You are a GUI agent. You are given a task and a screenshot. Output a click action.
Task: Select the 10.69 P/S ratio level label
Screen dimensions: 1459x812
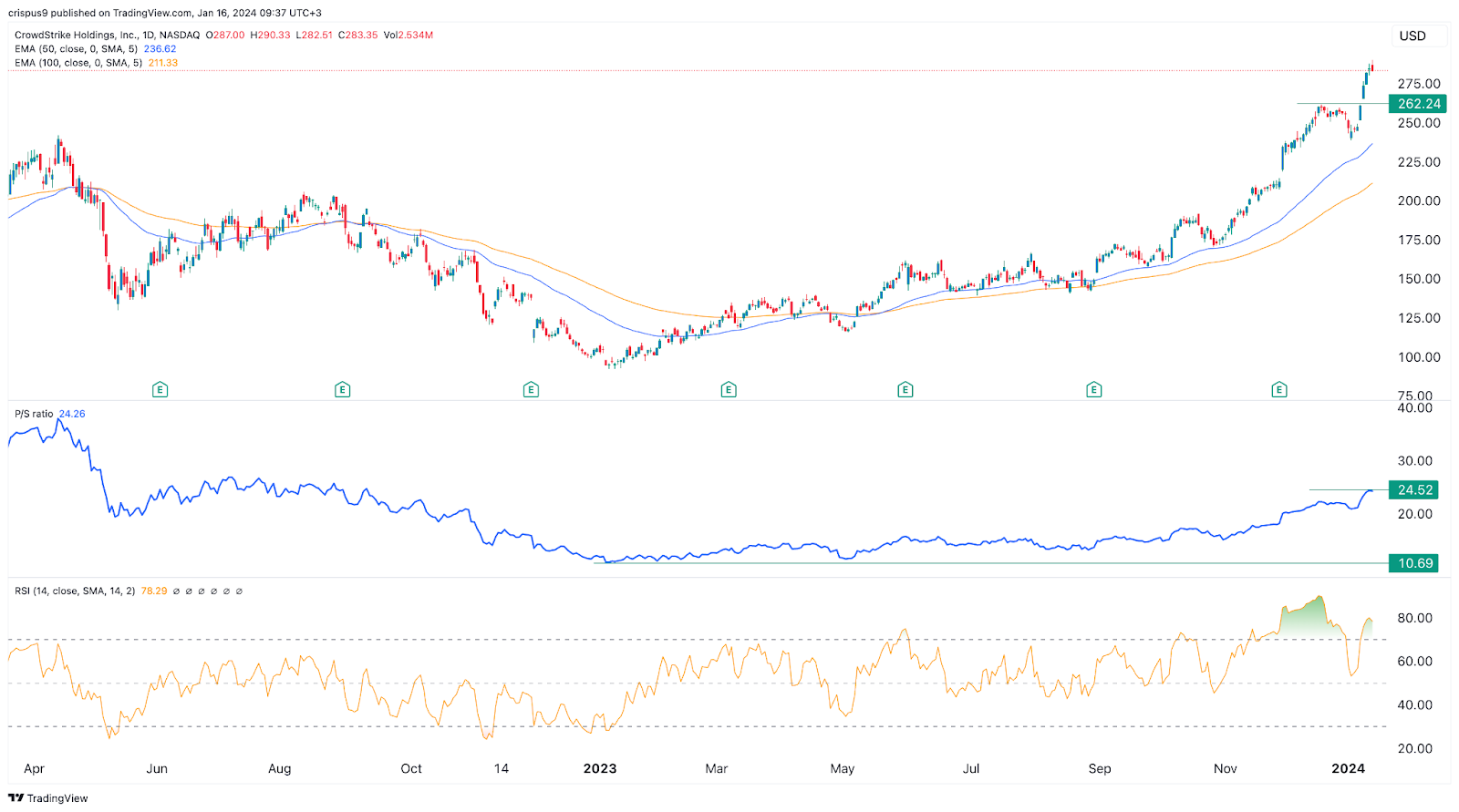click(x=1413, y=563)
